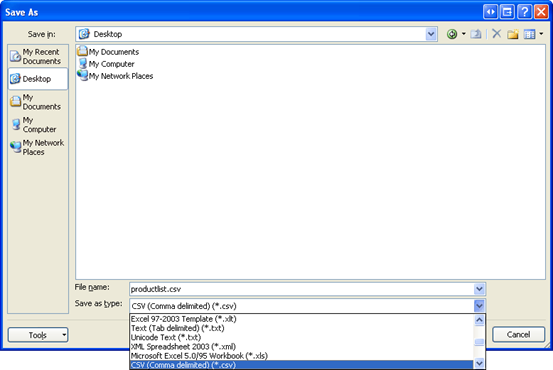The width and height of the screenshot is (553, 370).
Task: Expand the Save in location dropdown
Action: (431, 34)
